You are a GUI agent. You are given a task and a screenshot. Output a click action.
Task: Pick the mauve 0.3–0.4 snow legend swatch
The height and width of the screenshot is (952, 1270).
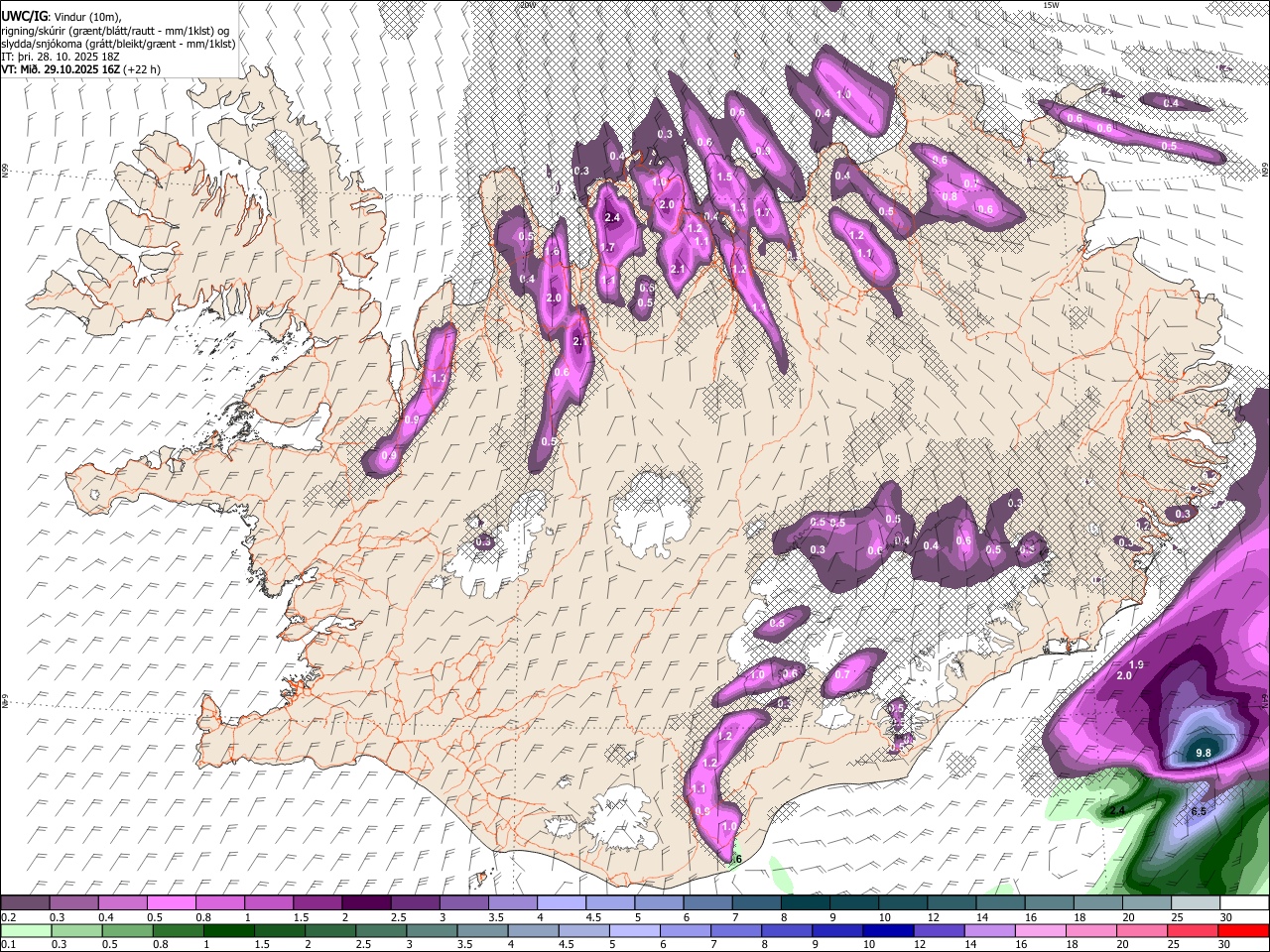click(x=73, y=903)
